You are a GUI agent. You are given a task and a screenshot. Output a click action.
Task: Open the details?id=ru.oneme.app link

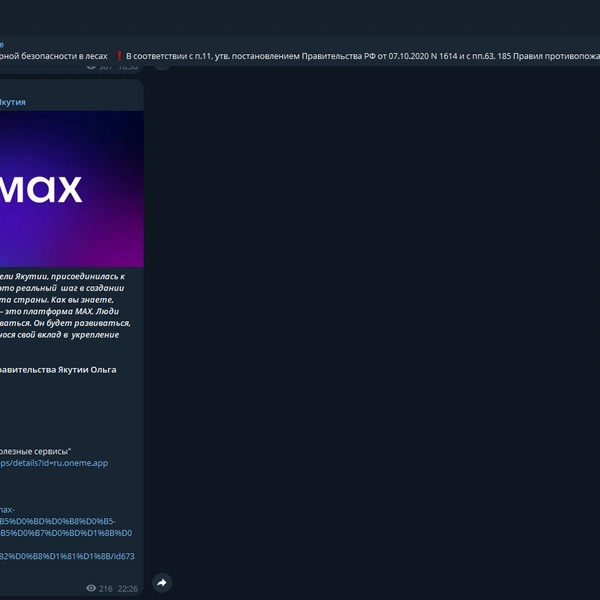click(x=54, y=463)
